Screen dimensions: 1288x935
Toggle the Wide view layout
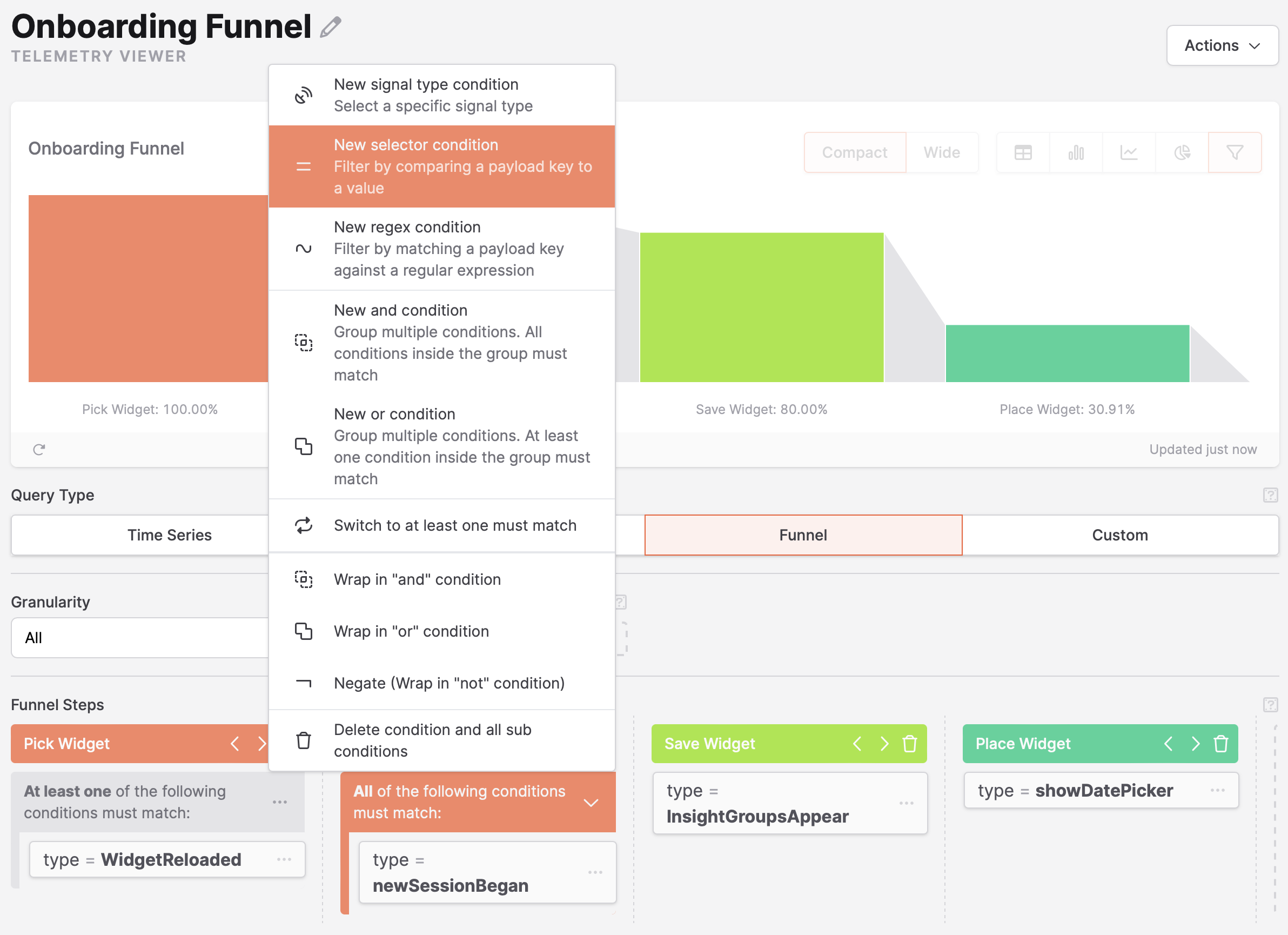click(941, 153)
